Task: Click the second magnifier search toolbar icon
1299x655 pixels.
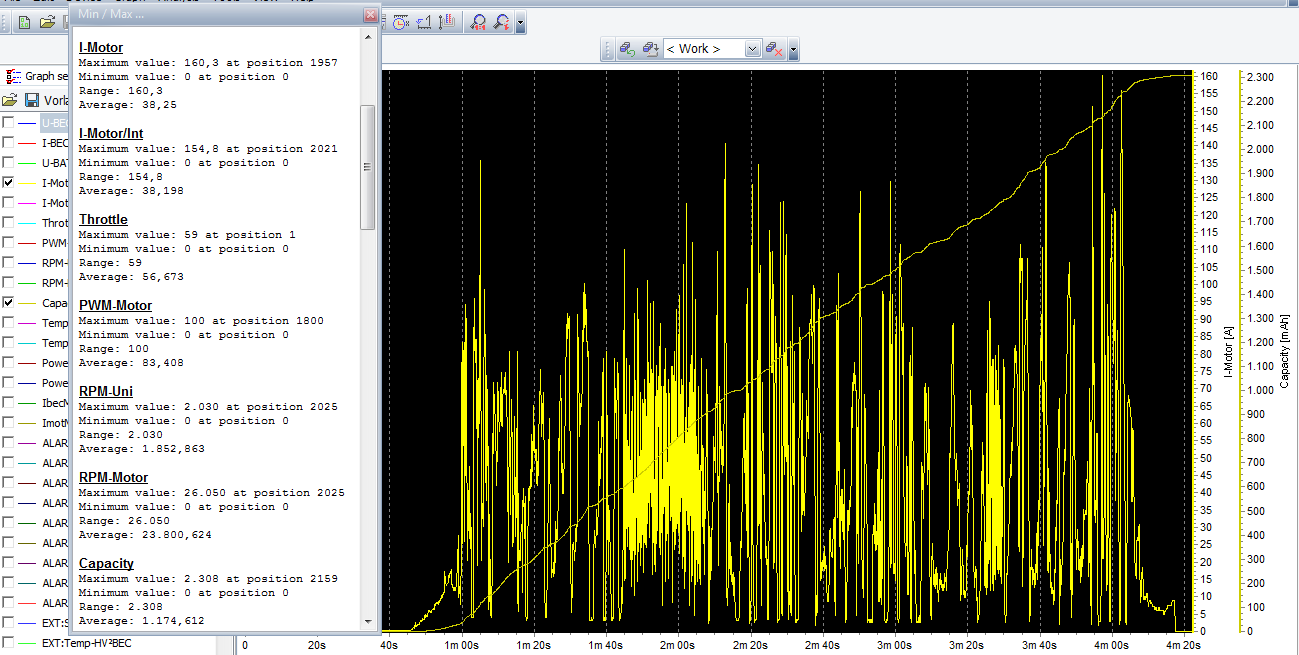Action: (x=503, y=22)
